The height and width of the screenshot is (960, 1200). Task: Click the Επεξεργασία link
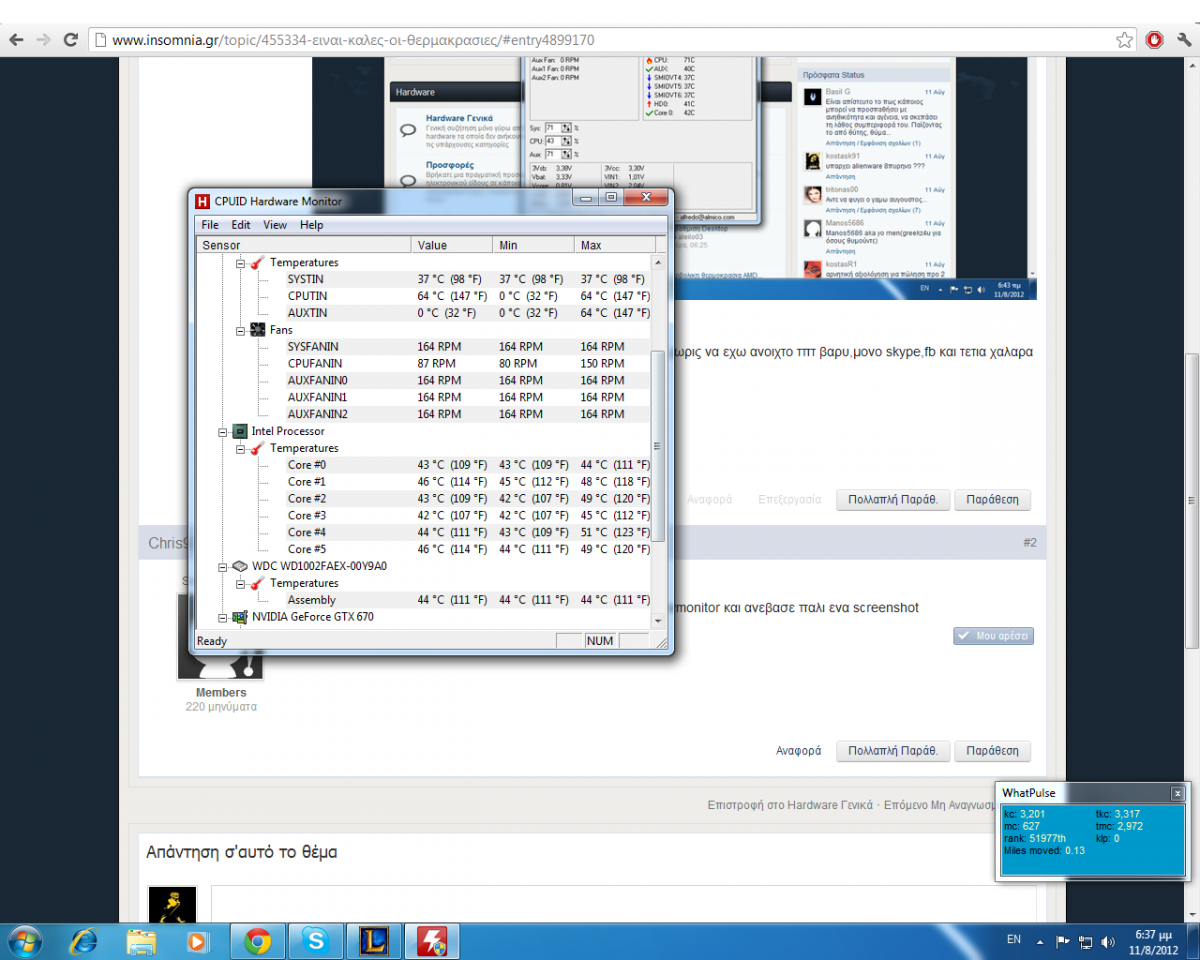coord(790,499)
